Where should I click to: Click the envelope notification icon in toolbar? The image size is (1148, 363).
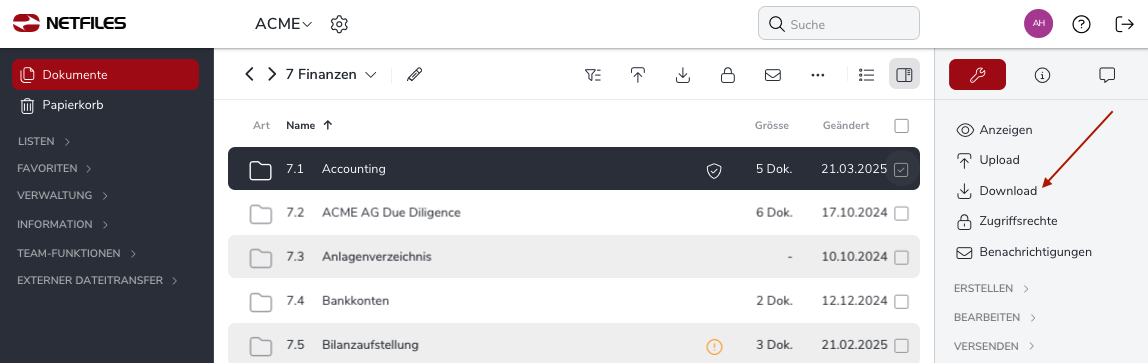click(x=772, y=75)
